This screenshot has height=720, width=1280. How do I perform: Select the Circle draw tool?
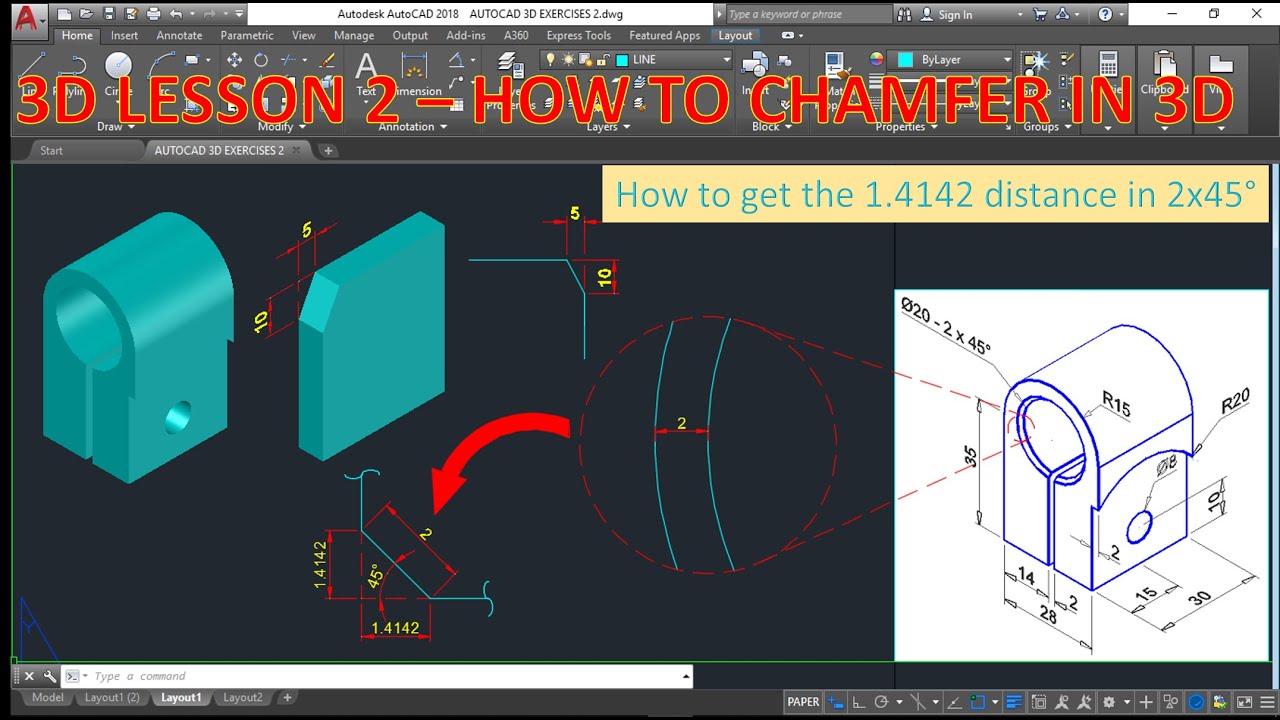tap(119, 66)
